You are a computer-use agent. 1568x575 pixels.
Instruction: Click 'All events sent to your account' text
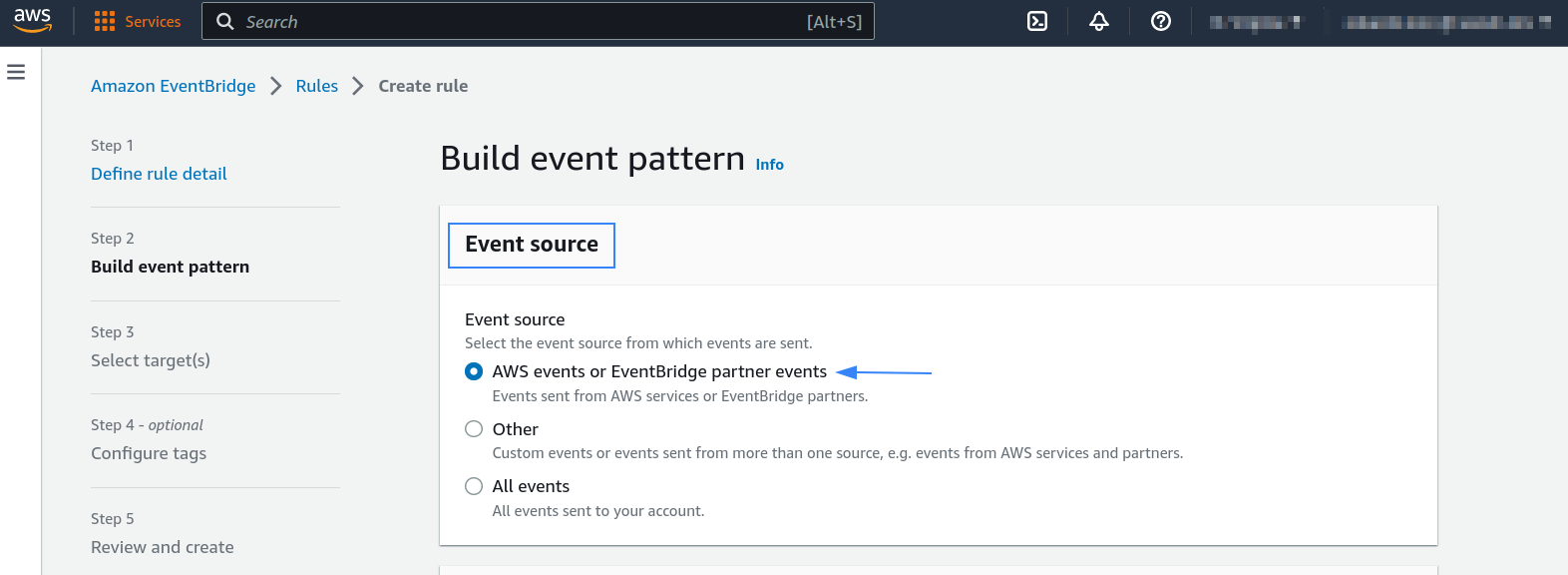click(598, 511)
